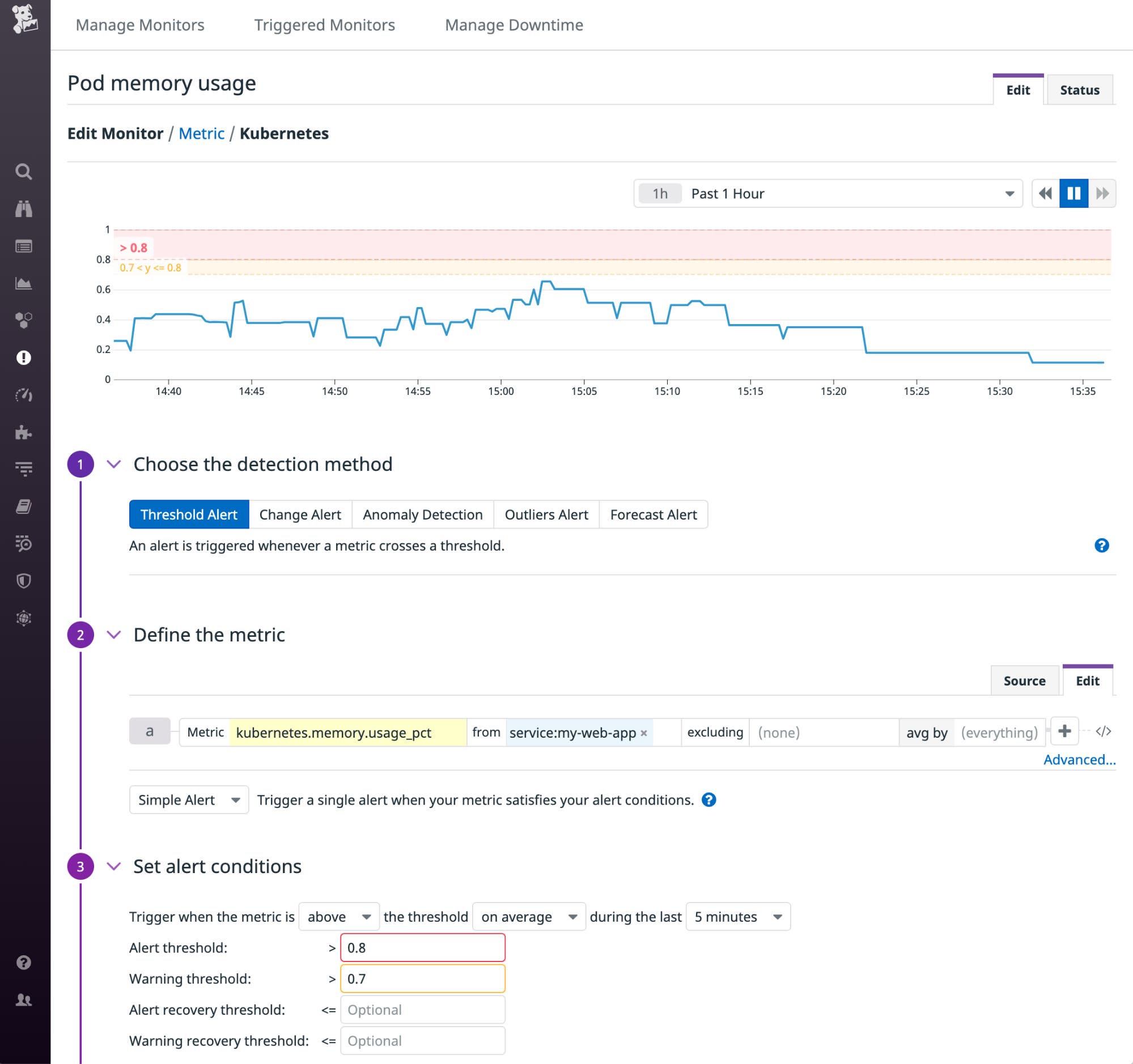This screenshot has width=1133, height=1064.
Task: Switch detection method to Anomaly Detection
Action: (422, 514)
